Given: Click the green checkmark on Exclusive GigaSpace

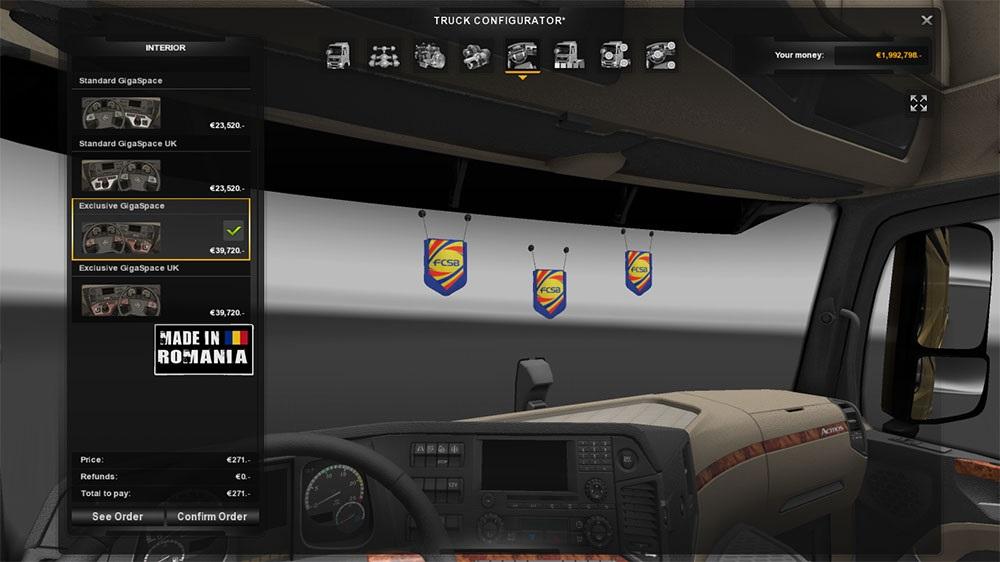Looking at the screenshot, I should coord(233,229).
